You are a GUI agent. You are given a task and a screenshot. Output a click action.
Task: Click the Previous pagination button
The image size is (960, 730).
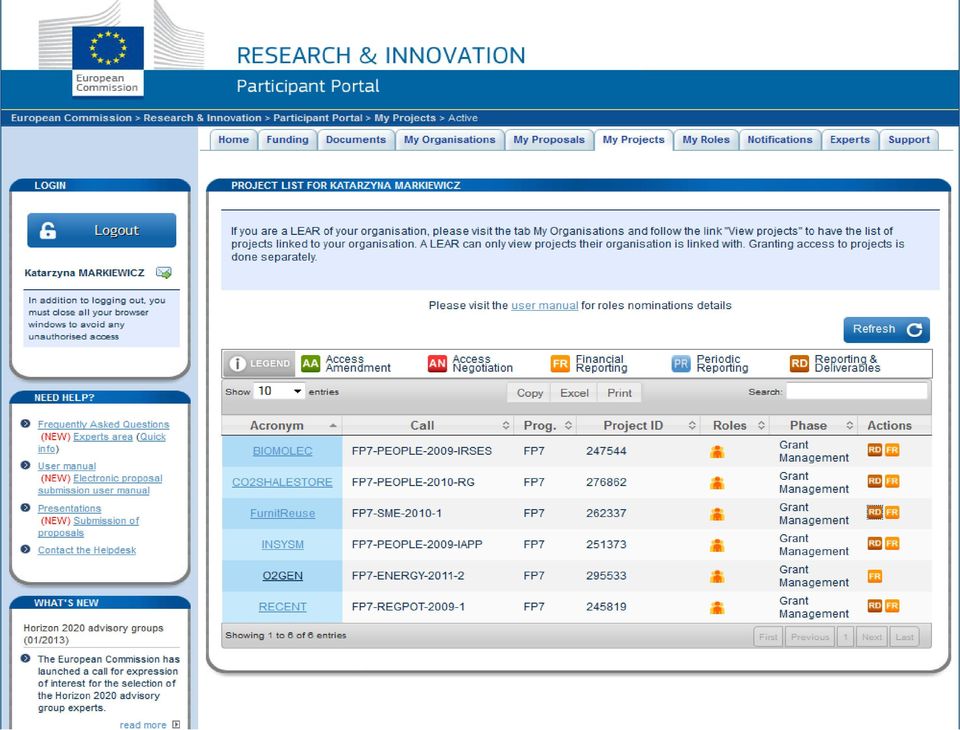coord(809,637)
